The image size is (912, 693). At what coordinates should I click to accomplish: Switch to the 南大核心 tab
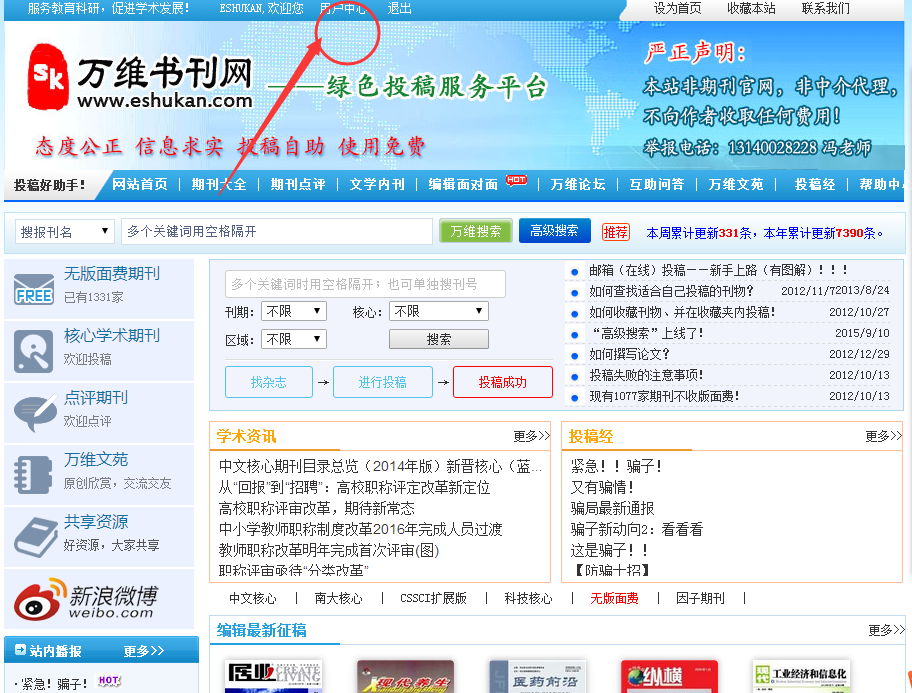pos(338,598)
